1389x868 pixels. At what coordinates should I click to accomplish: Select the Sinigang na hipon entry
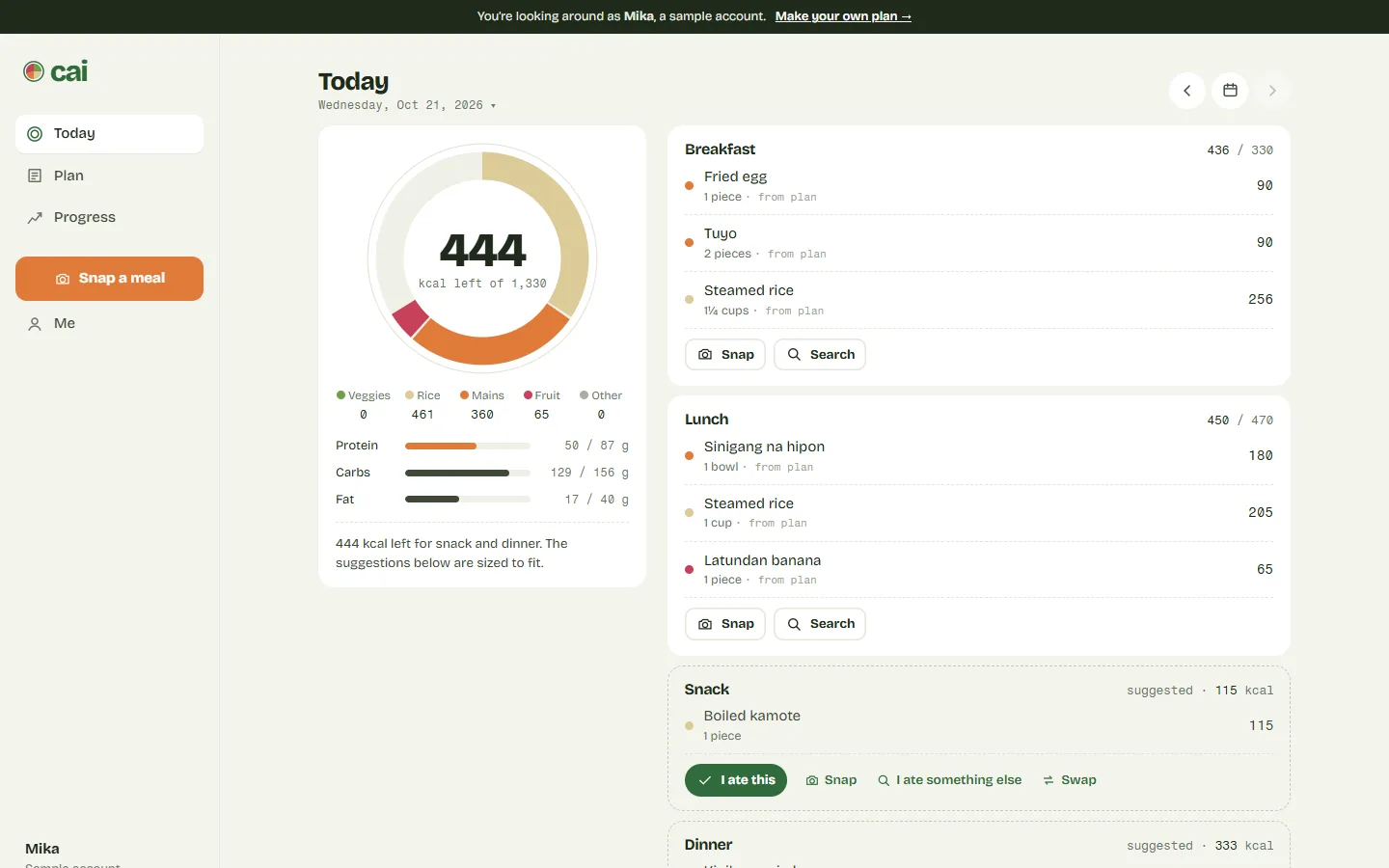click(x=979, y=456)
